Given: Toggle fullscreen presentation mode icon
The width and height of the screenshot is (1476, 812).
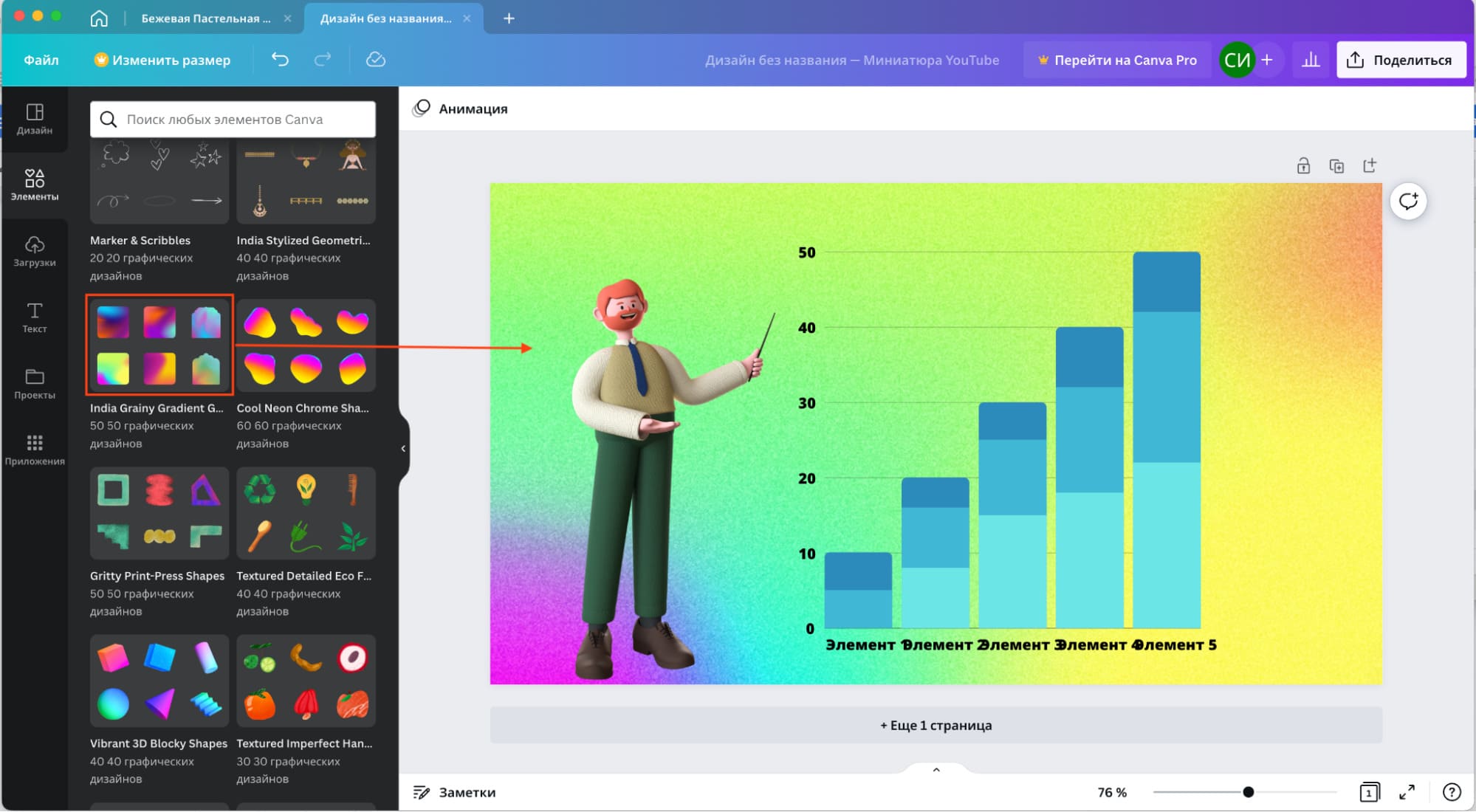Looking at the screenshot, I should 1407,792.
